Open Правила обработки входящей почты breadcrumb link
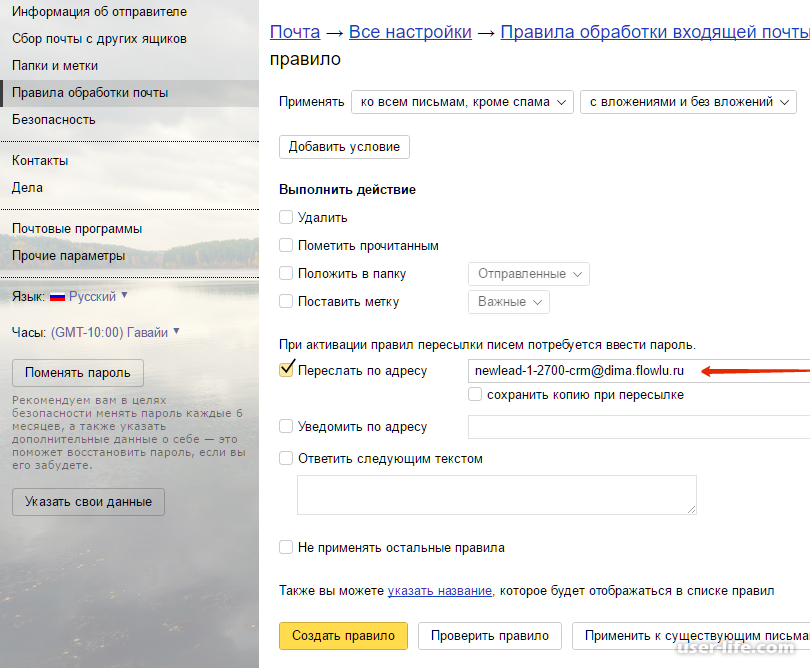 click(x=655, y=32)
